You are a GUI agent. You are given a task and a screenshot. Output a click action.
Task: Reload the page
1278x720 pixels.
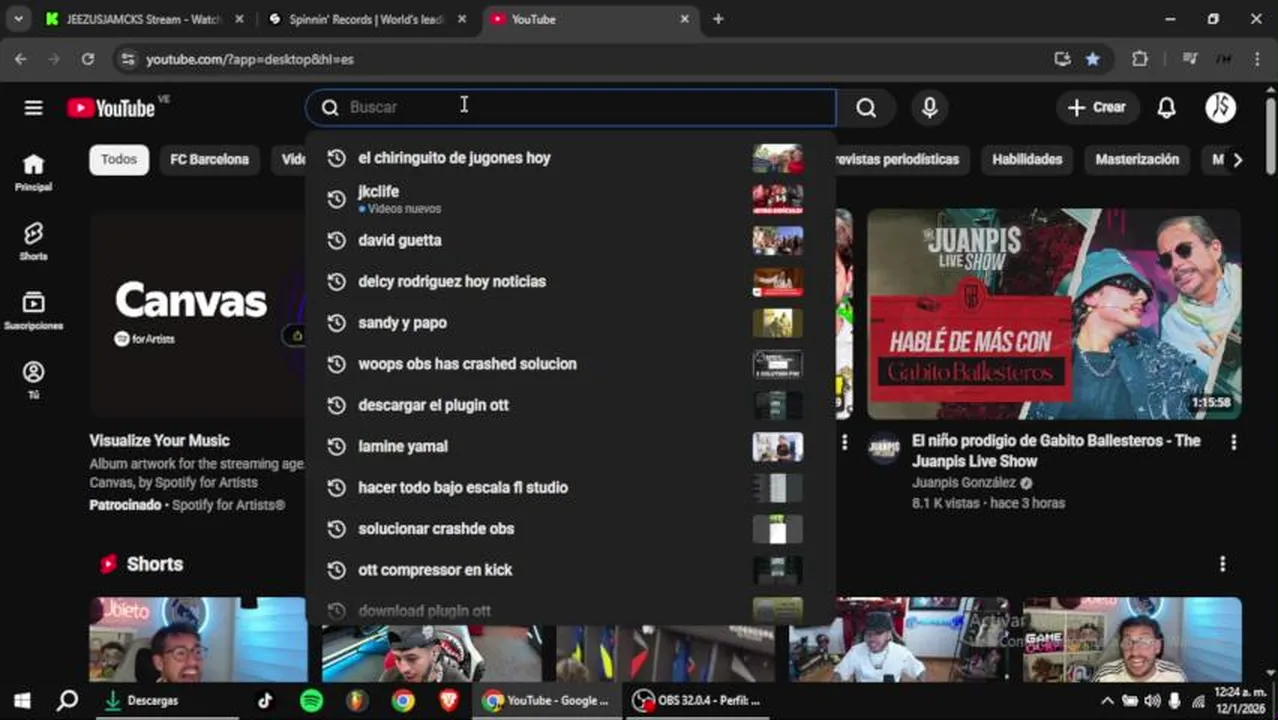tap(88, 59)
